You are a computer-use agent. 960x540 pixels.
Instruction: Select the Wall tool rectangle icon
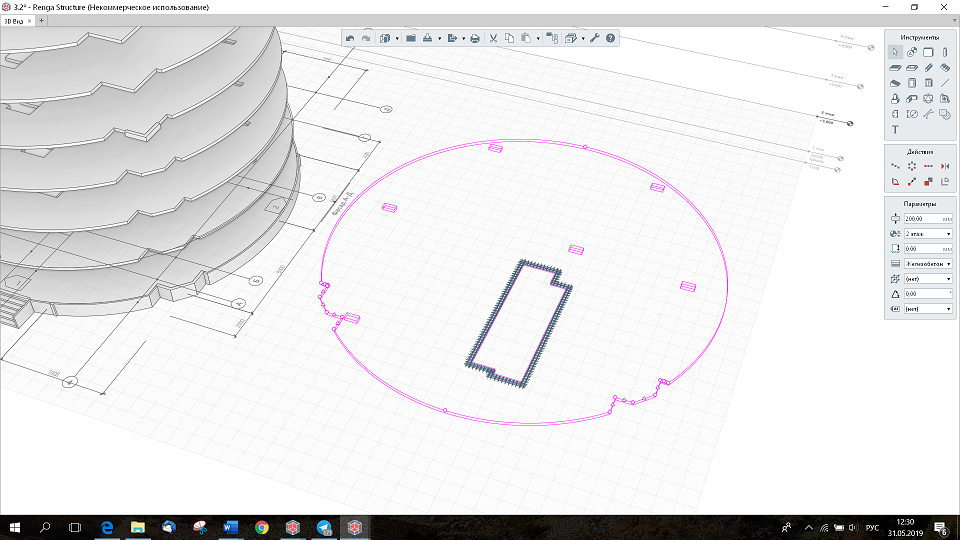pos(928,52)
